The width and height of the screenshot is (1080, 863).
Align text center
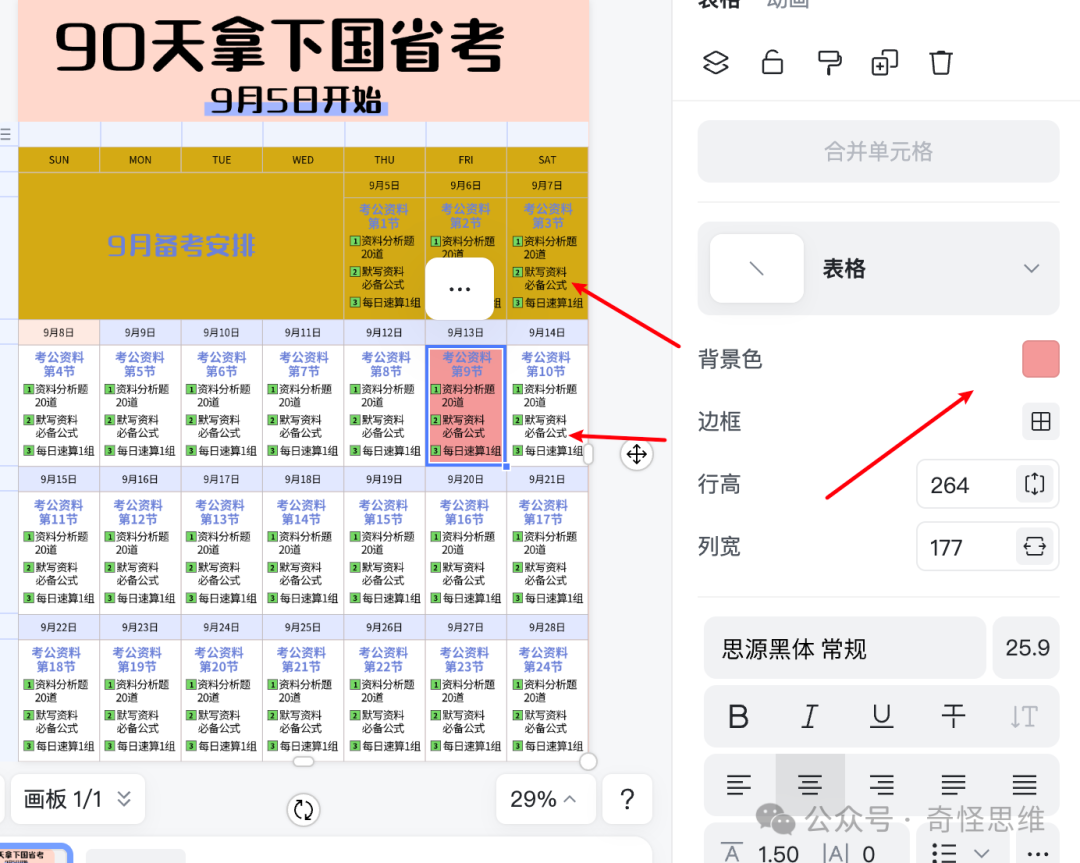pyautogui.click(x=810, y=784)
